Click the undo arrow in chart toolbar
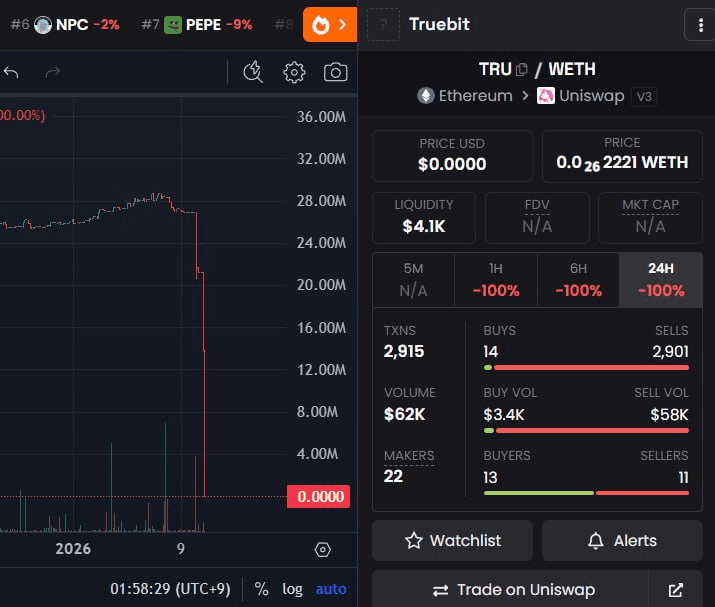This screenshot has width=715, height=607. coord(11,72)
